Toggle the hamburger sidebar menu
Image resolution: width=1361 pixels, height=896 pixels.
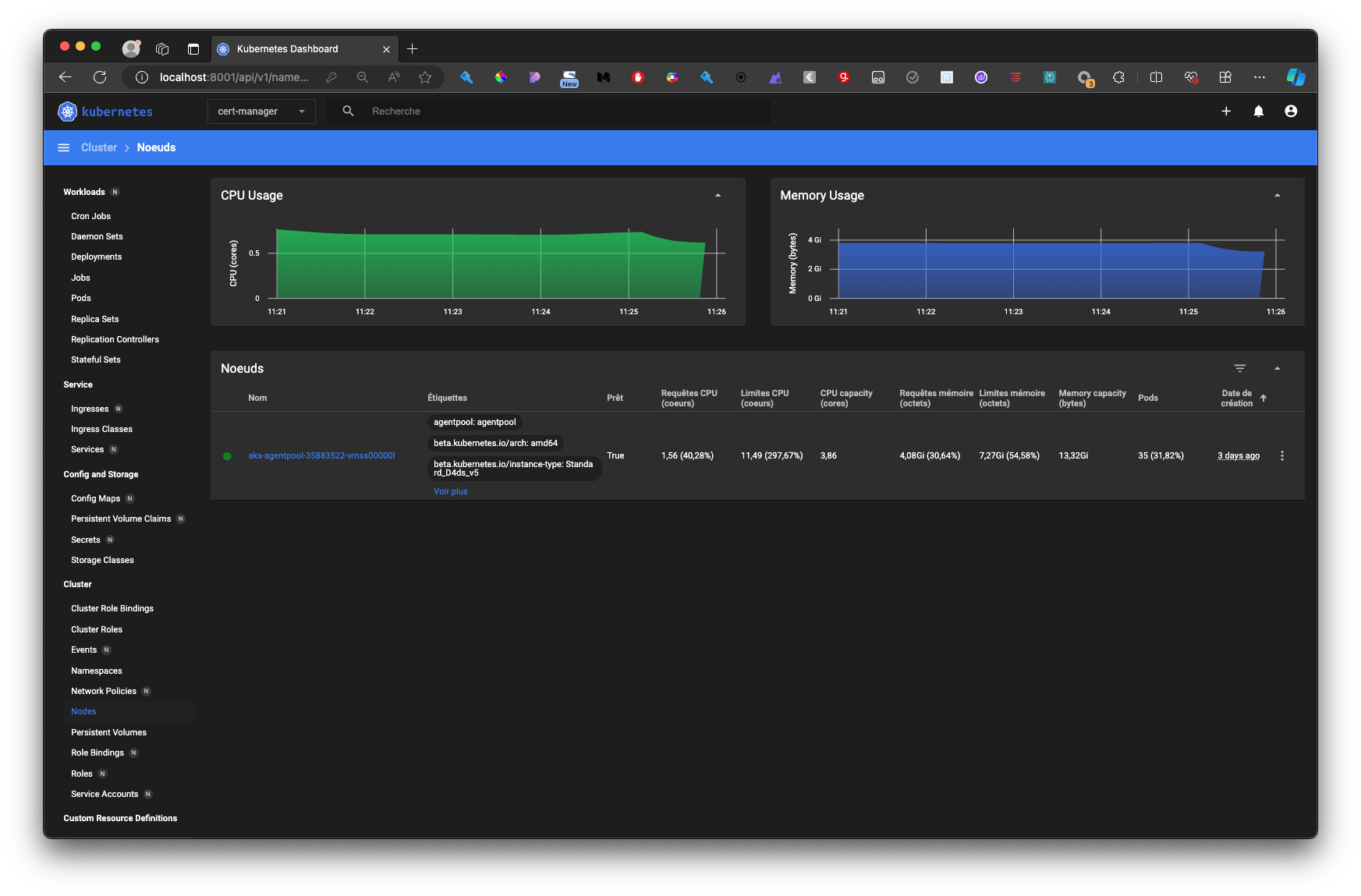[x=64, y=147]
